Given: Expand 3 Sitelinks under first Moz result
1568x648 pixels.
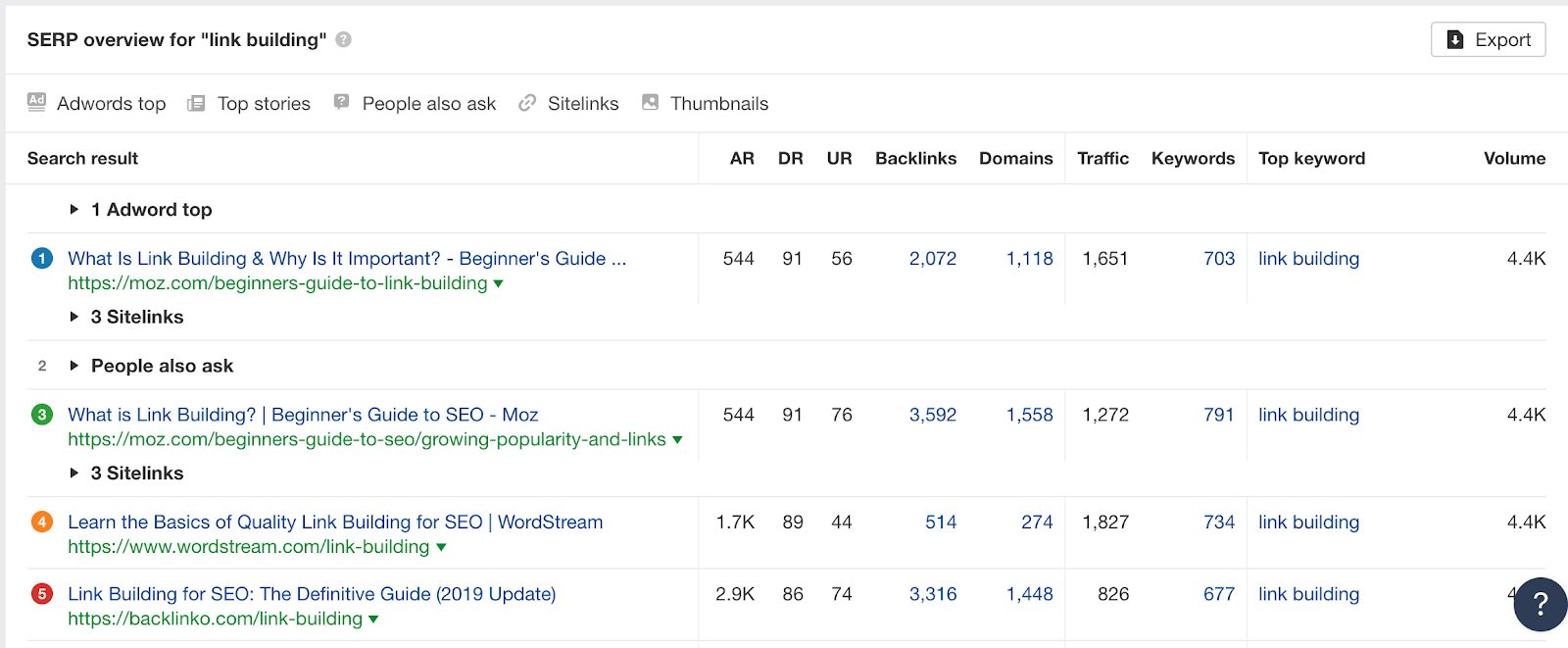Looking at the screenshot, I should tap(74, 317).
